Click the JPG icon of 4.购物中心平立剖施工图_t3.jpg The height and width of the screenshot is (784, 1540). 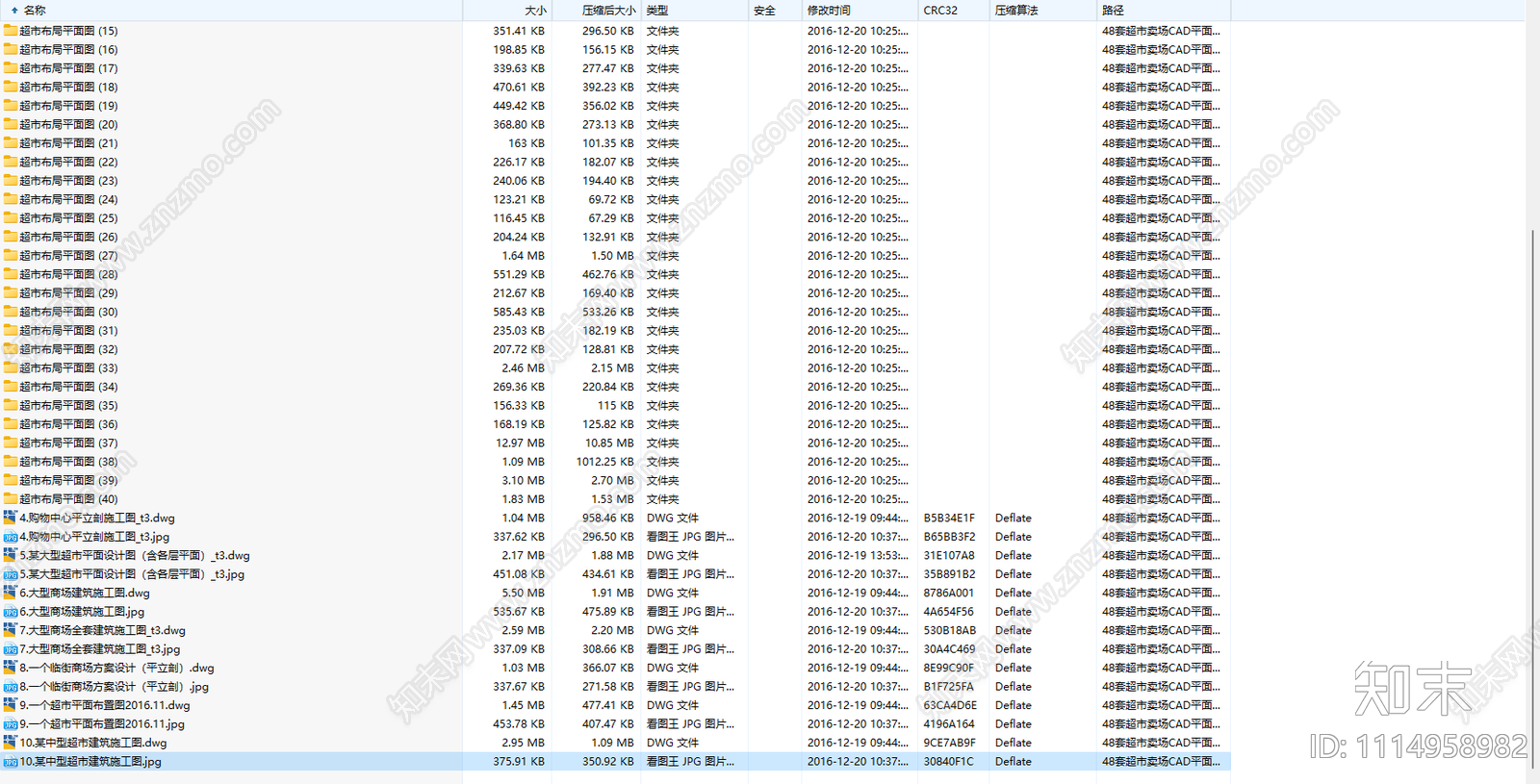[11, 537]
